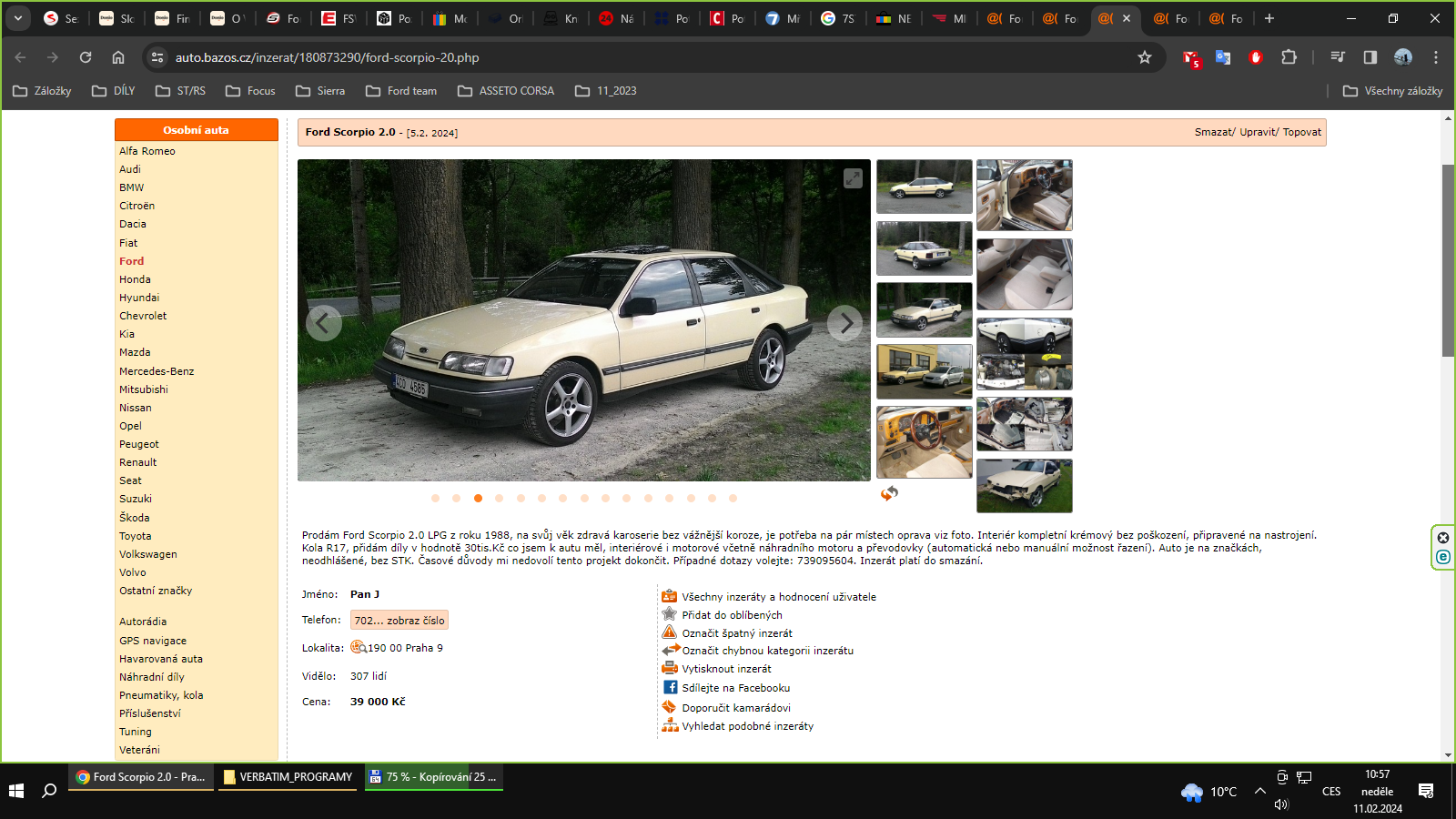Open the Havarovaná auta sidebar category
The width and height of the screenshot is (1456, 819).
click(x=161, y=659)
